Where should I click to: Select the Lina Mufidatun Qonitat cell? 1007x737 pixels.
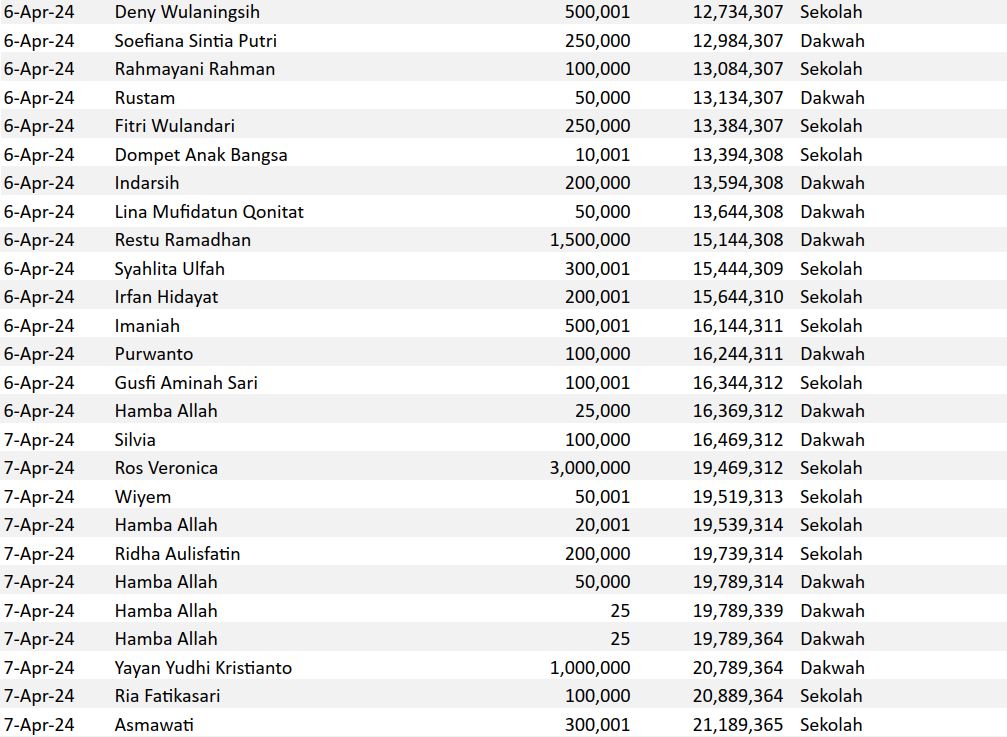pos(209,212)
